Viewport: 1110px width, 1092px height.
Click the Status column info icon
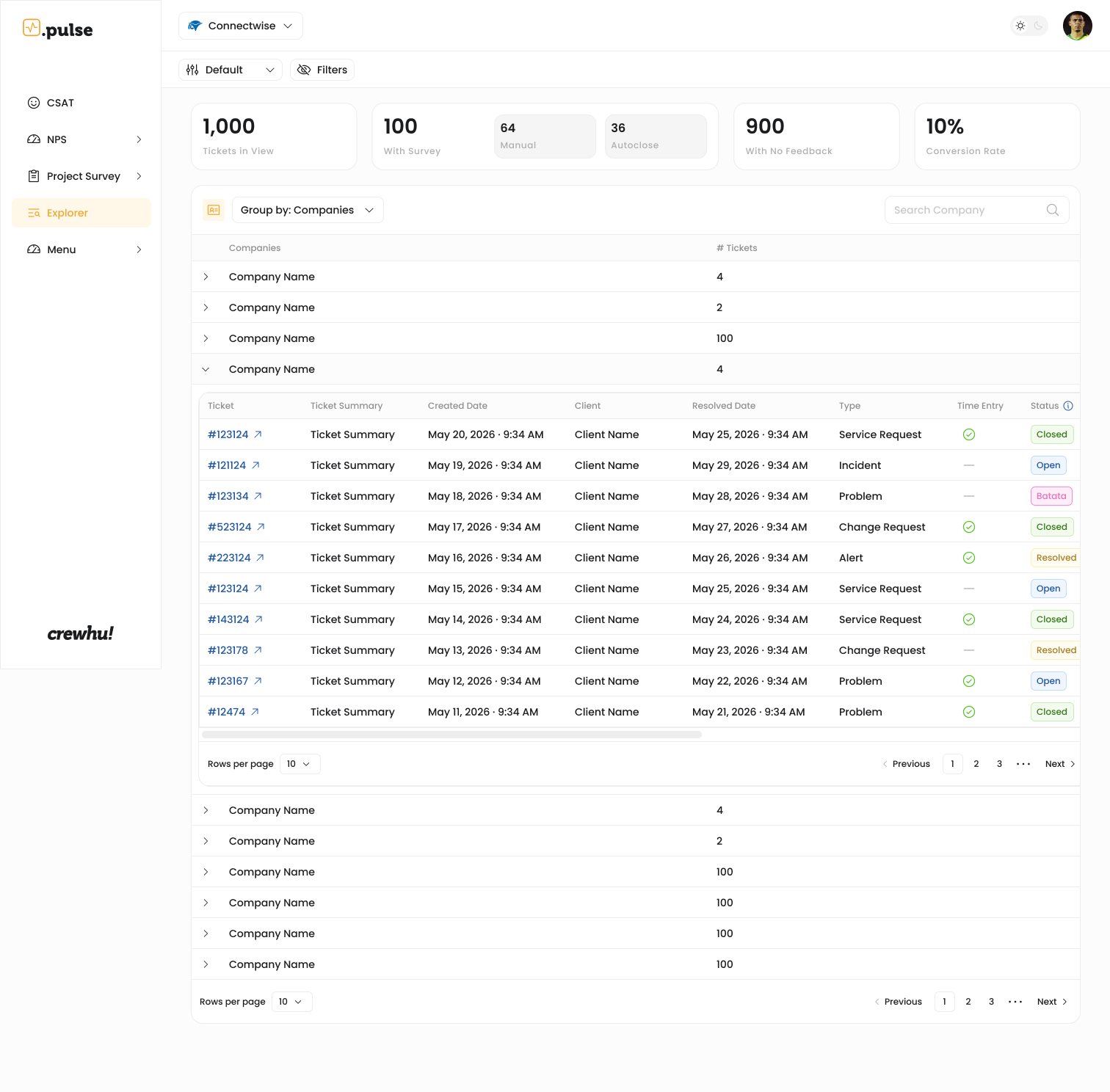coord(1068,406)
